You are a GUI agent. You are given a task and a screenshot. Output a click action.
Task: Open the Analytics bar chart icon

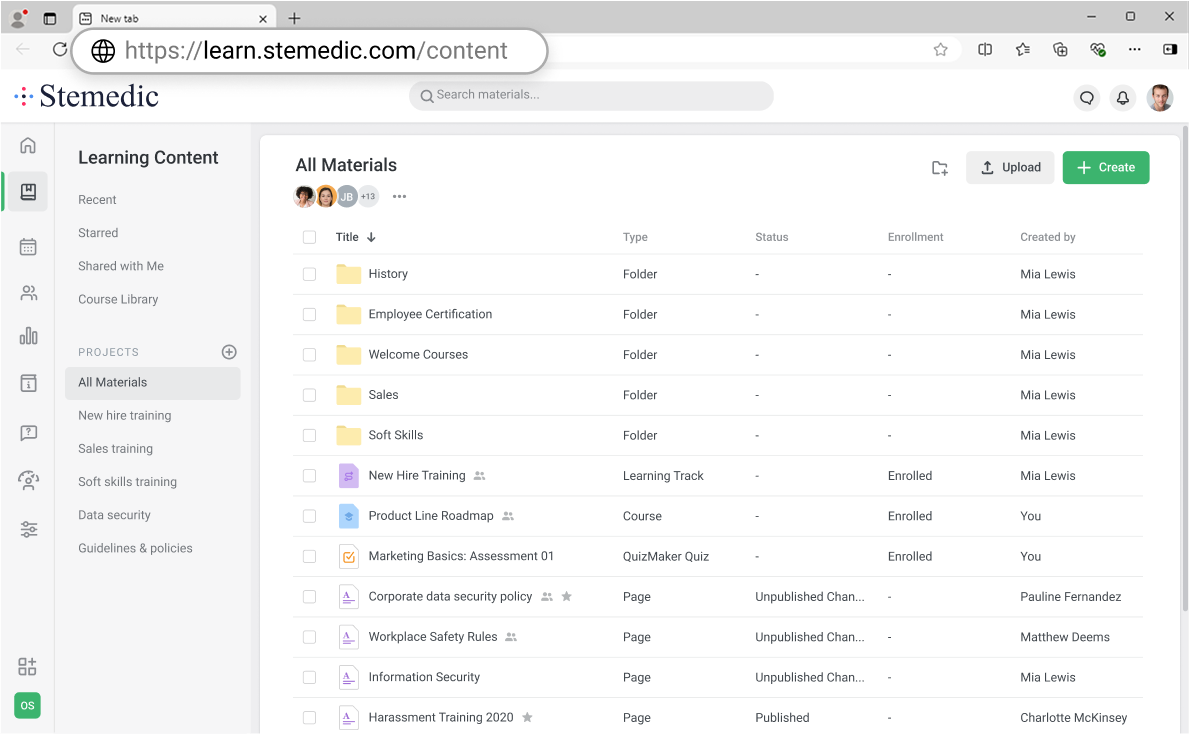(x=27, y=336)
